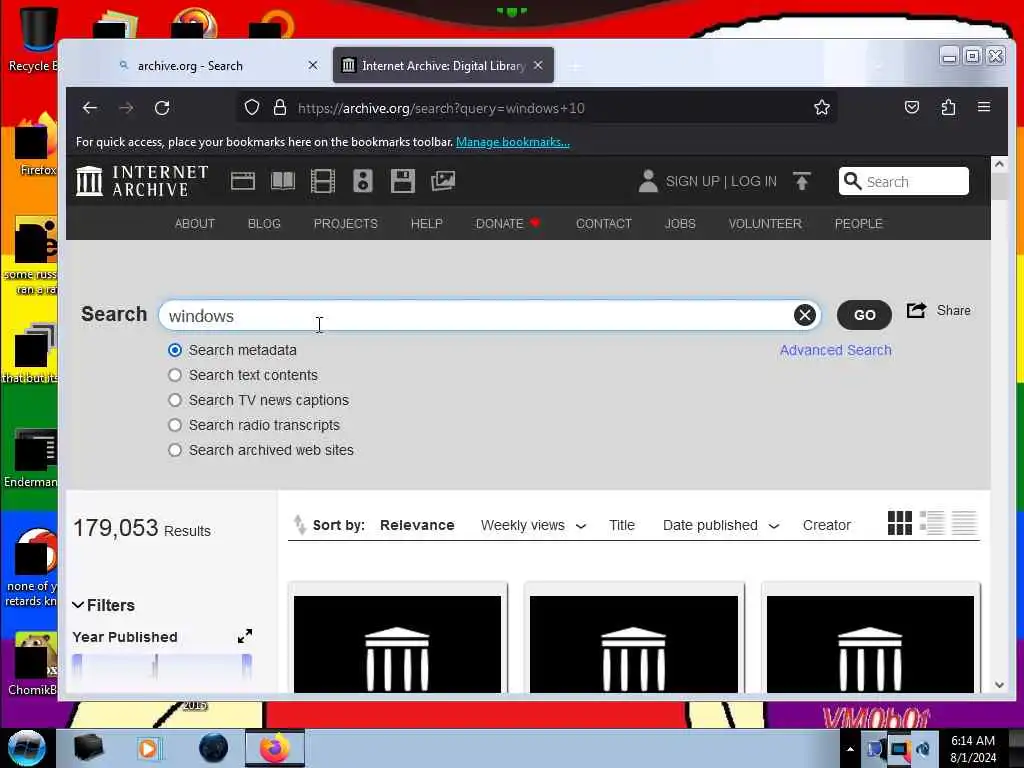The image size is (1024, 768).
Task: Sort results by Relevance
Action: (417, 526)
